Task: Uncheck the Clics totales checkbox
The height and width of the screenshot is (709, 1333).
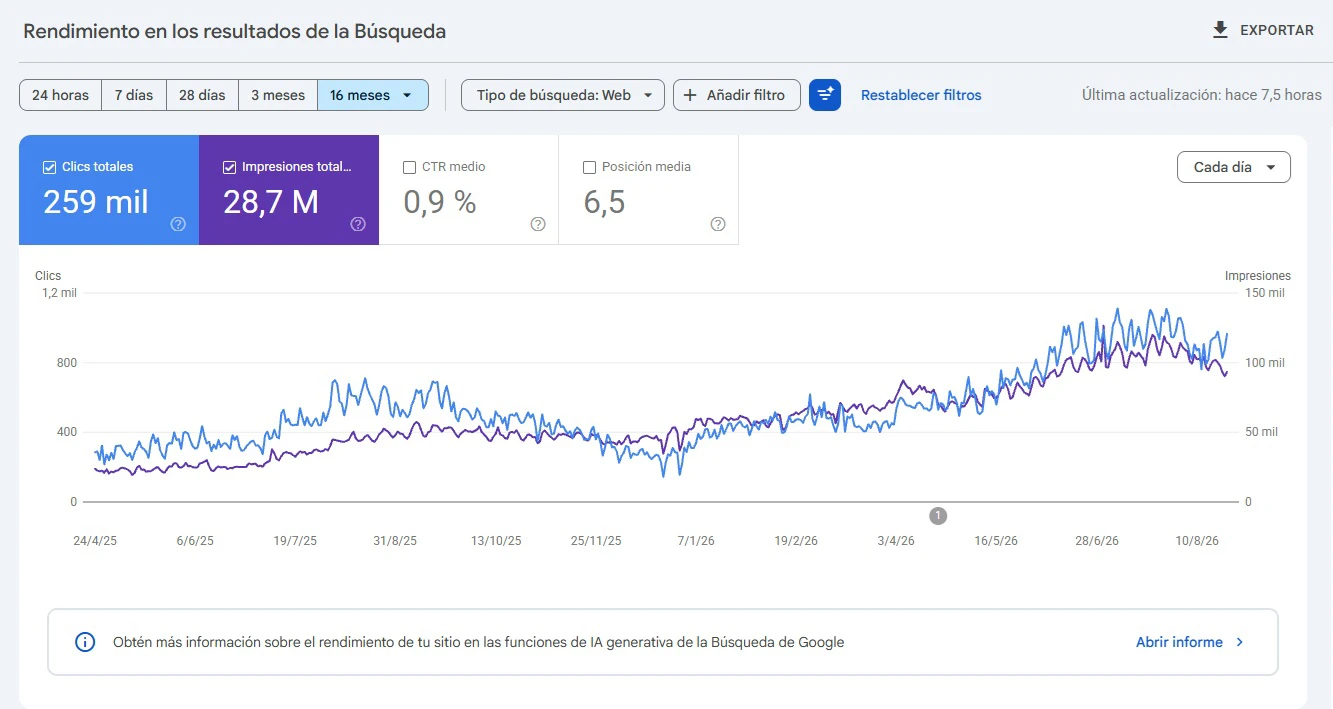Action: [49, 167]
